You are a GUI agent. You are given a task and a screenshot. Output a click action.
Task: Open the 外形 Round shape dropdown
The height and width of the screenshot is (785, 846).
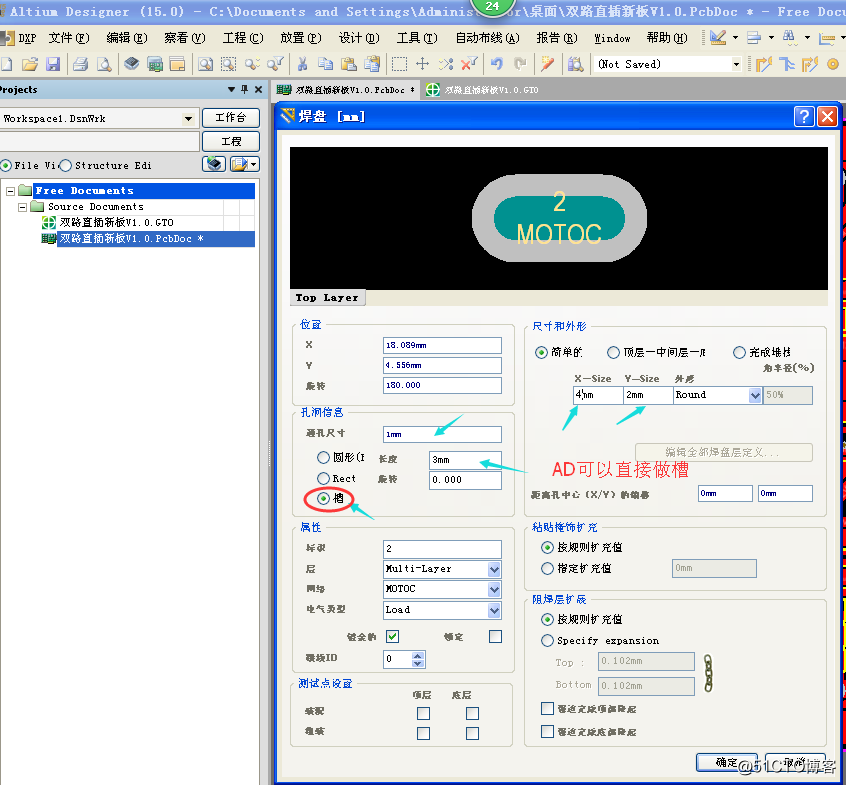[x=755, y=395]
